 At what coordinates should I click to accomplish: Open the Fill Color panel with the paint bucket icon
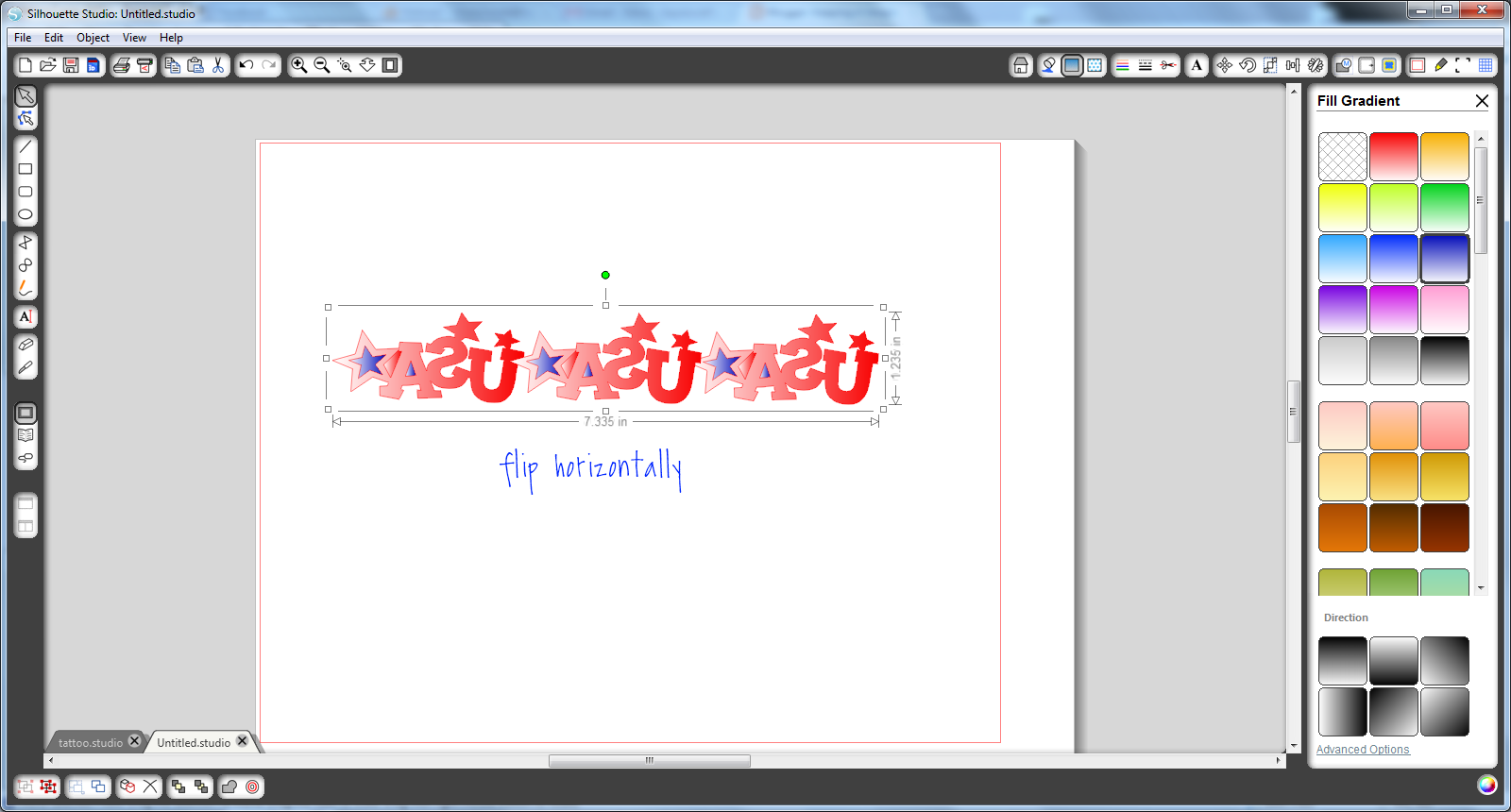click(x=1048, y=65)
